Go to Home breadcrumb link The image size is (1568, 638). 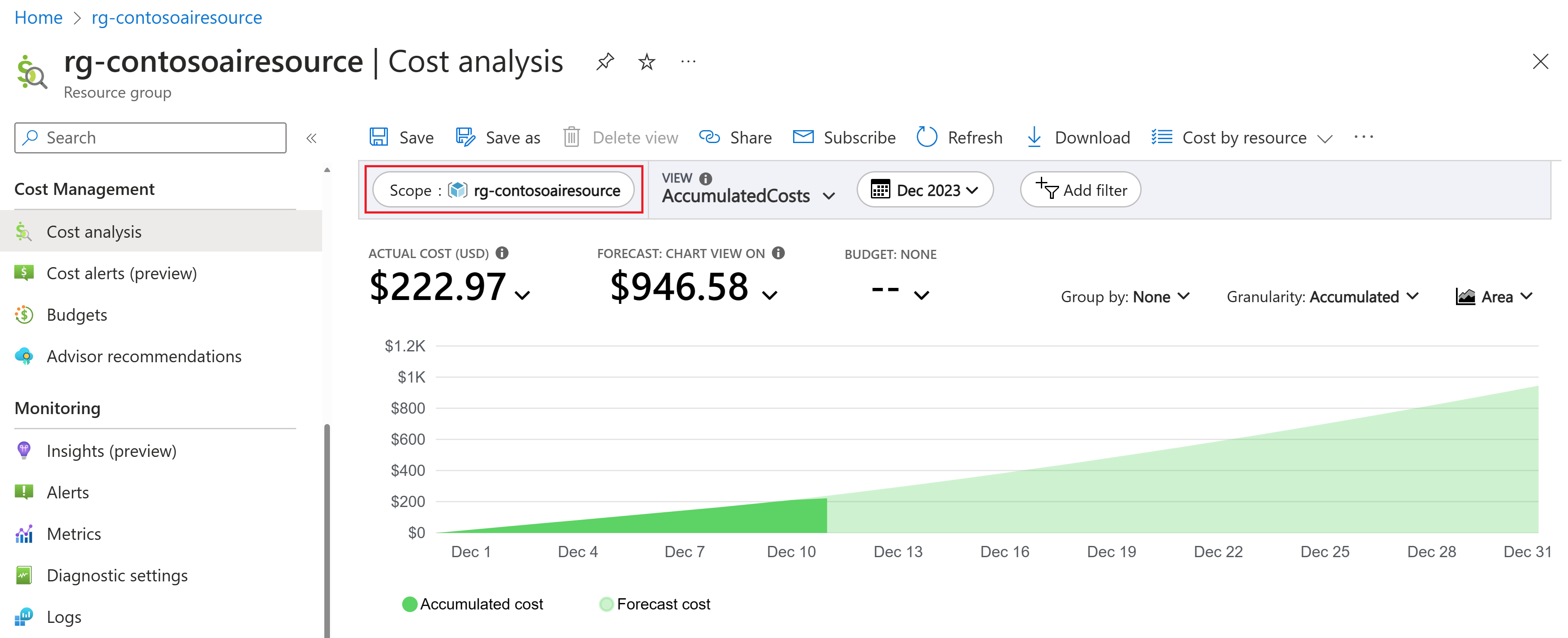tap(38, 18)
